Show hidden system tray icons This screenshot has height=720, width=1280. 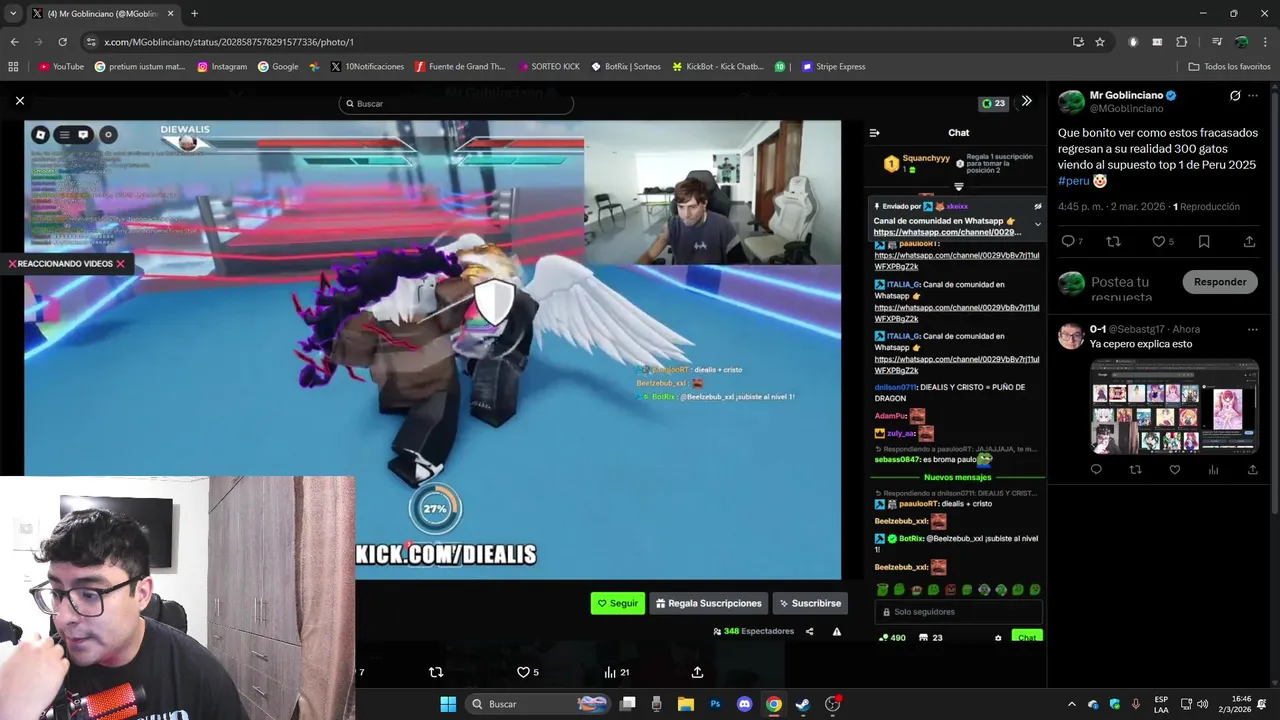coord(1072,704)
